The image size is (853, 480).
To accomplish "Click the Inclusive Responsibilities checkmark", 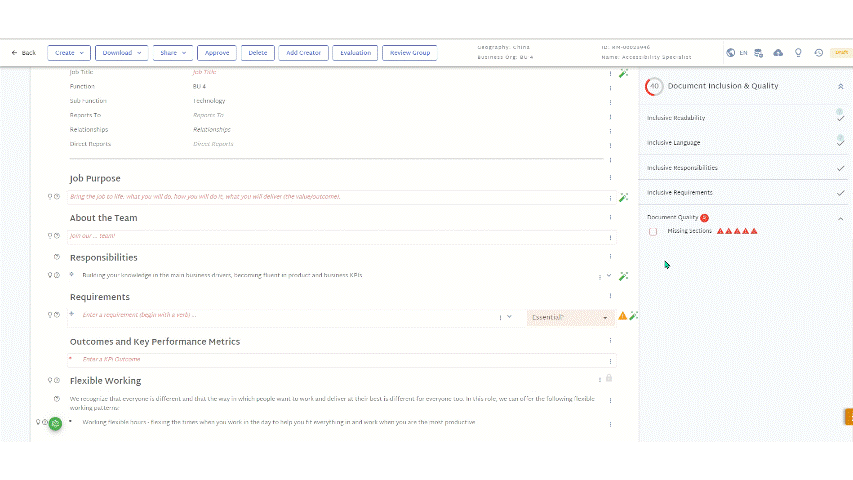I will click(x=840, y=168).
